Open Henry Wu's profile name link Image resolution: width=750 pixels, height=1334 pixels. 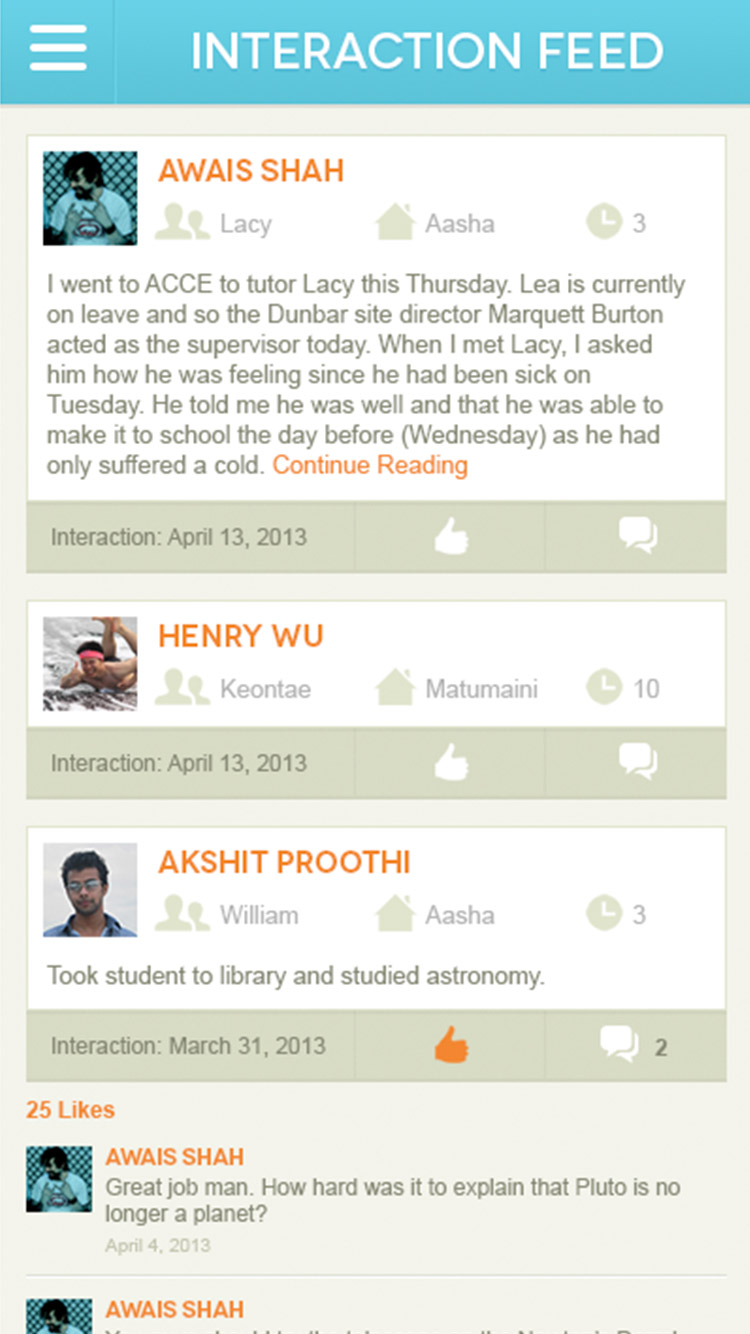241,636
